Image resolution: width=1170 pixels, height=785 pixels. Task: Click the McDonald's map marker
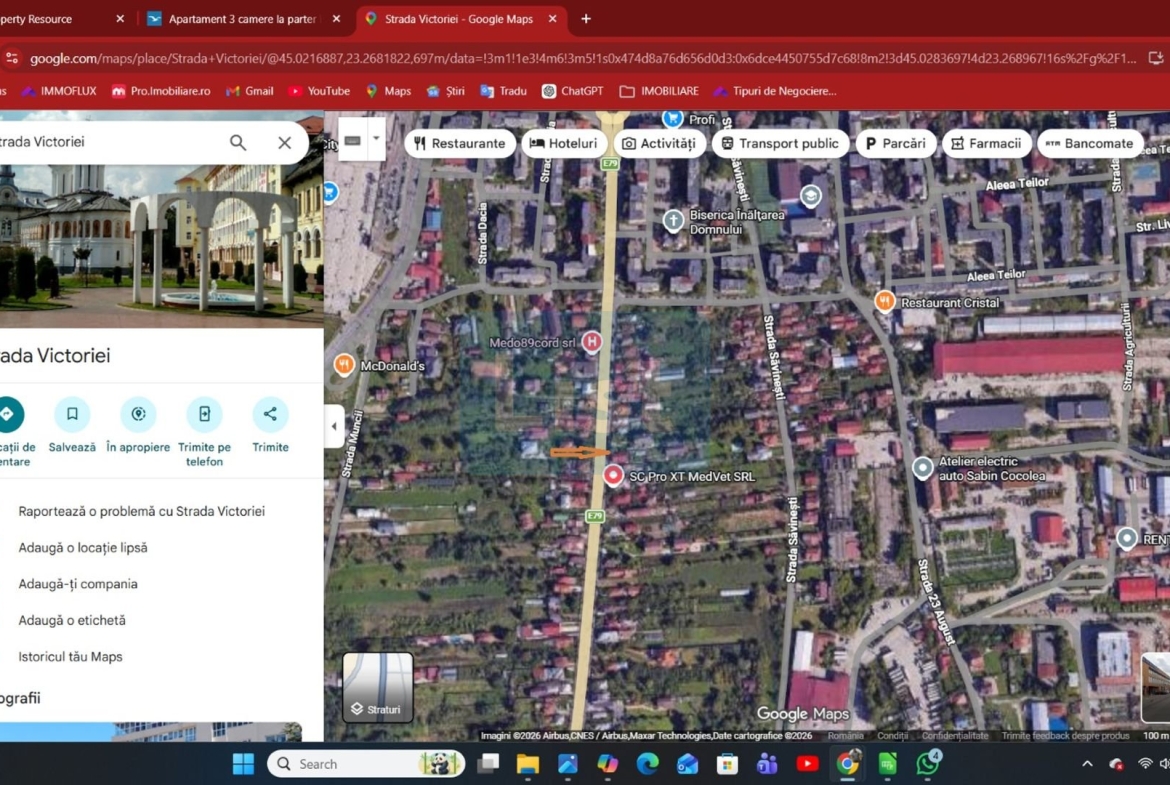tap(344, 365)
